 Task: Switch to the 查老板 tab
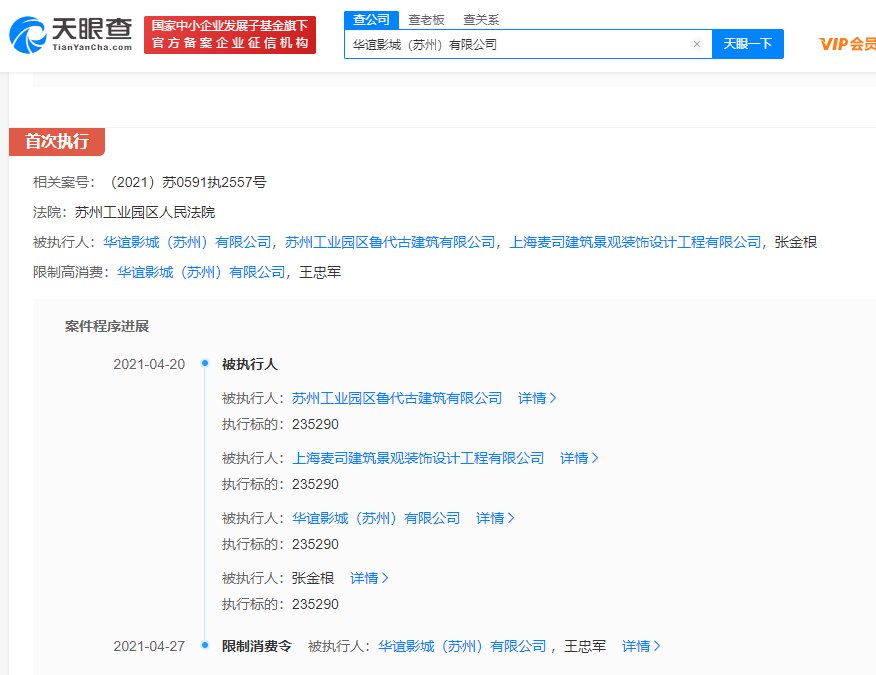pyautogui.click(x=426, y=20)
